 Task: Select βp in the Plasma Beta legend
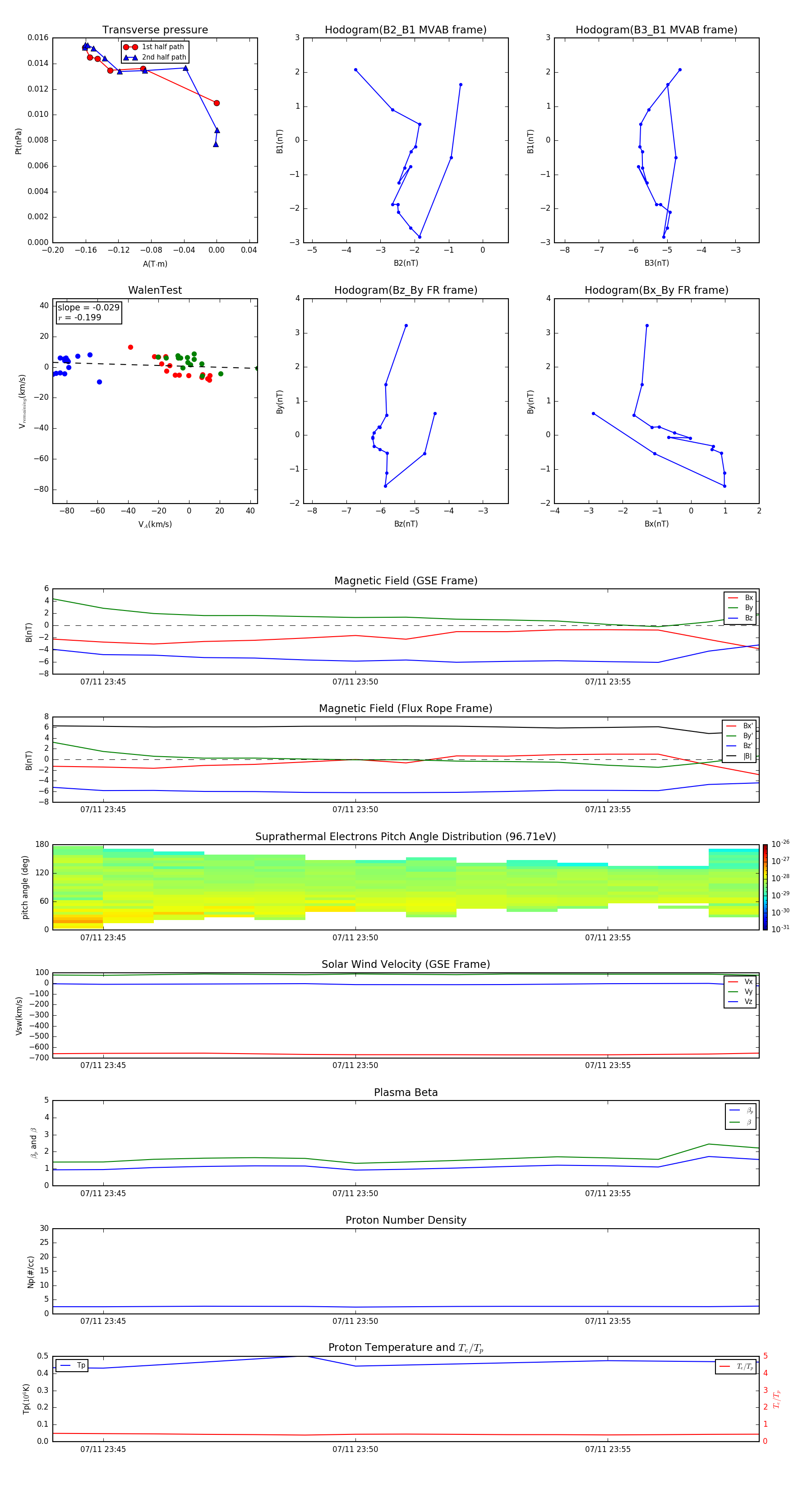click(x=741, y=1110)
